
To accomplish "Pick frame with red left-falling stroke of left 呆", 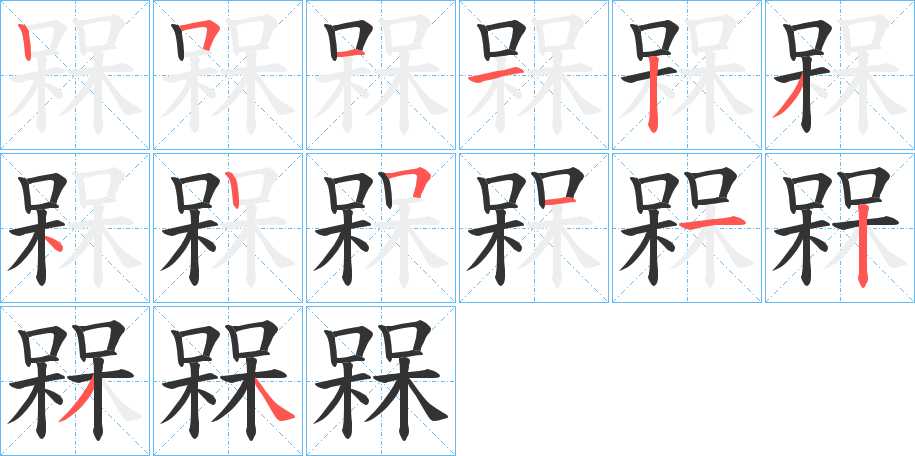I will click(x=840, y=75).
